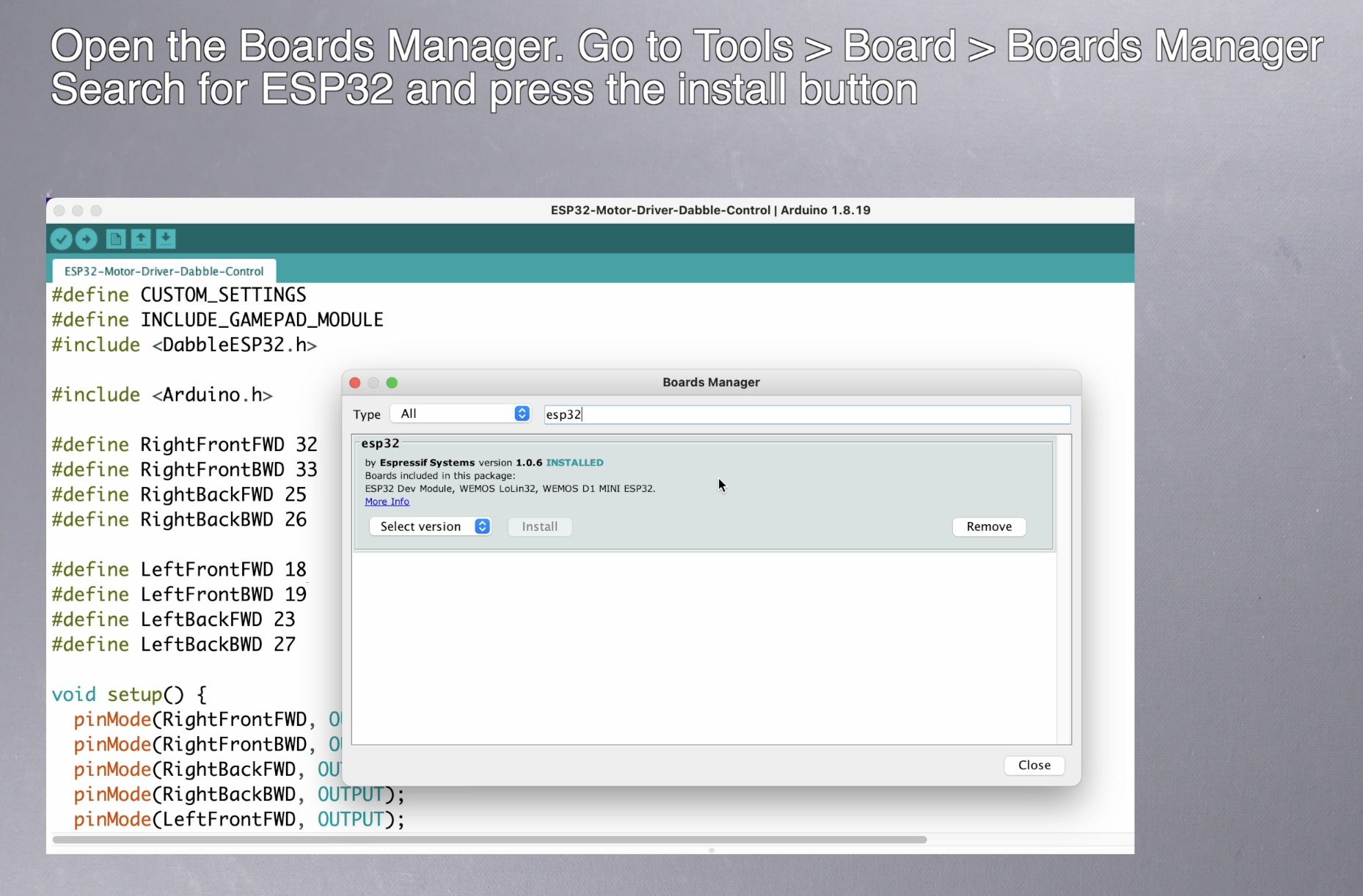1363x896 pixels.
Task: Click the '#define RightFrontFWD 32' line
Action: [185, 444]
